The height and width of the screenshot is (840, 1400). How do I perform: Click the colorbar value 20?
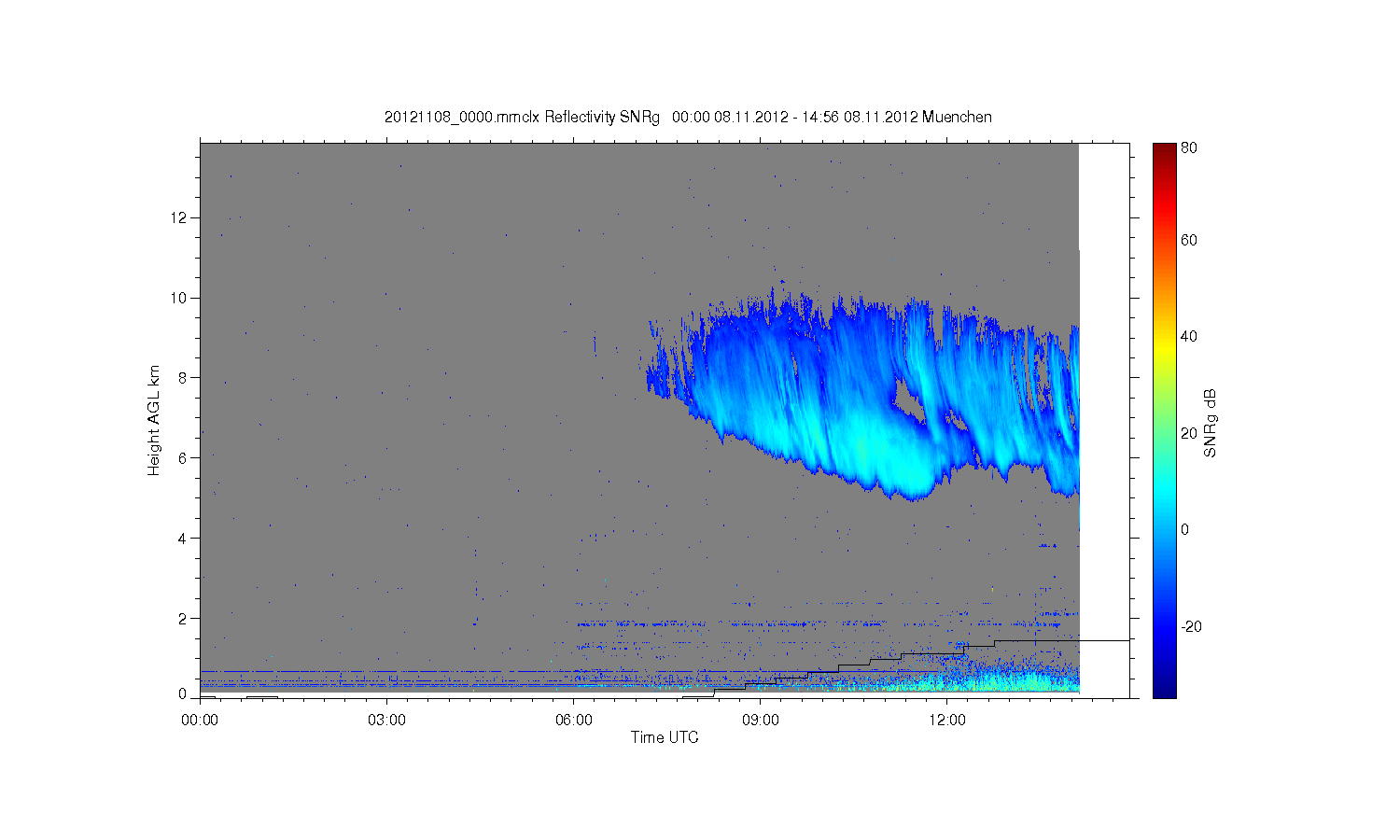coord(1189,433)
